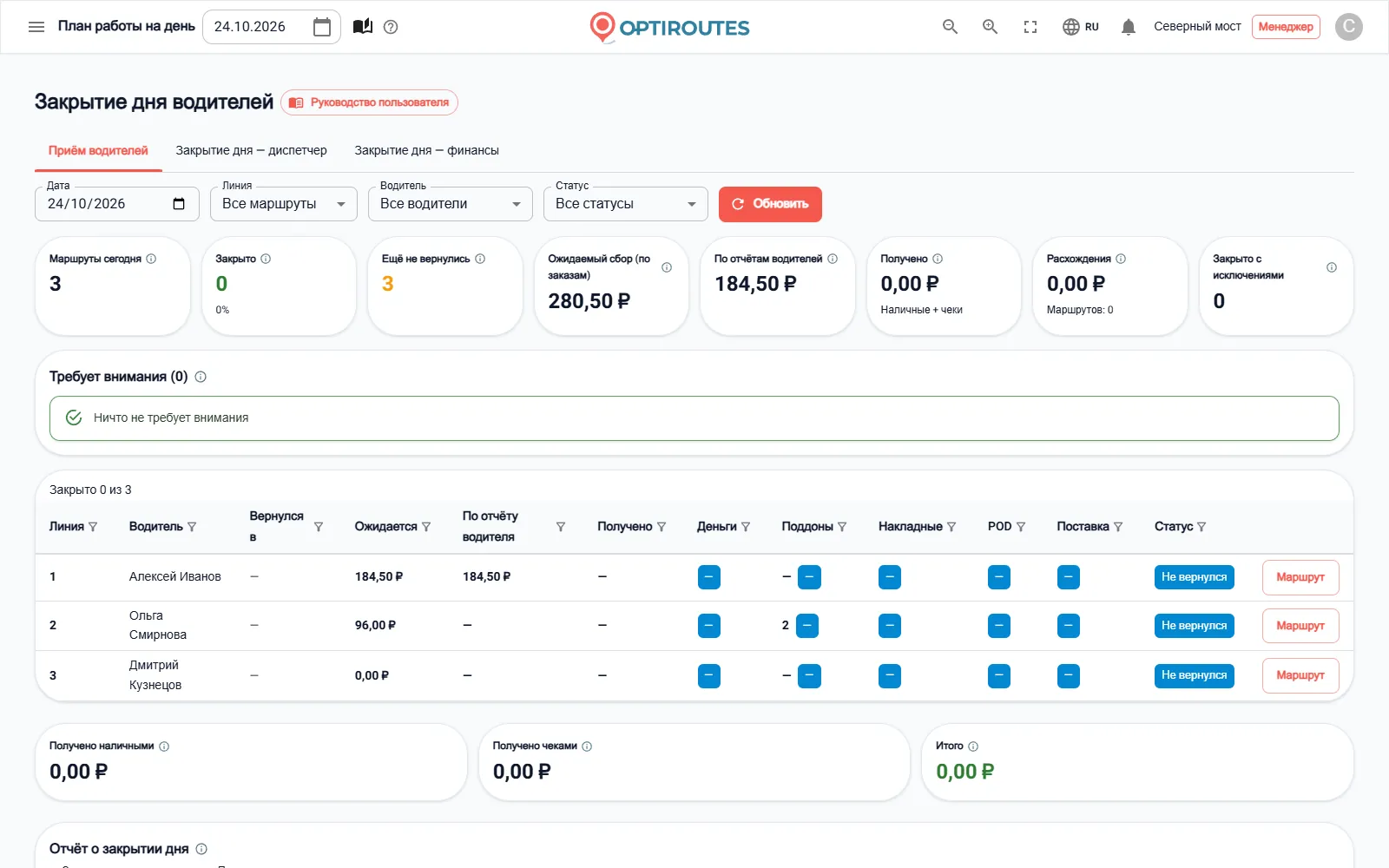Toggle POD indicator for Ольга Смирнова

point(999,626)
